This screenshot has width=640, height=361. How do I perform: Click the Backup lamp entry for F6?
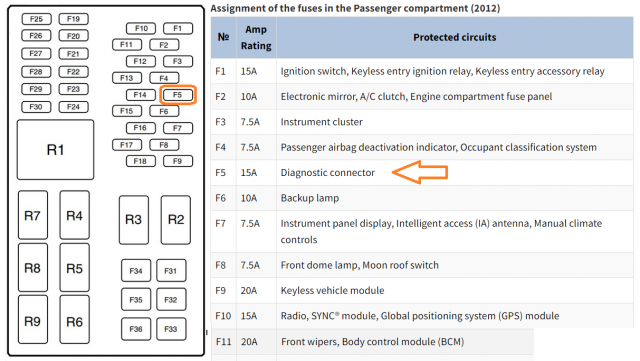(x=310, y=198)
